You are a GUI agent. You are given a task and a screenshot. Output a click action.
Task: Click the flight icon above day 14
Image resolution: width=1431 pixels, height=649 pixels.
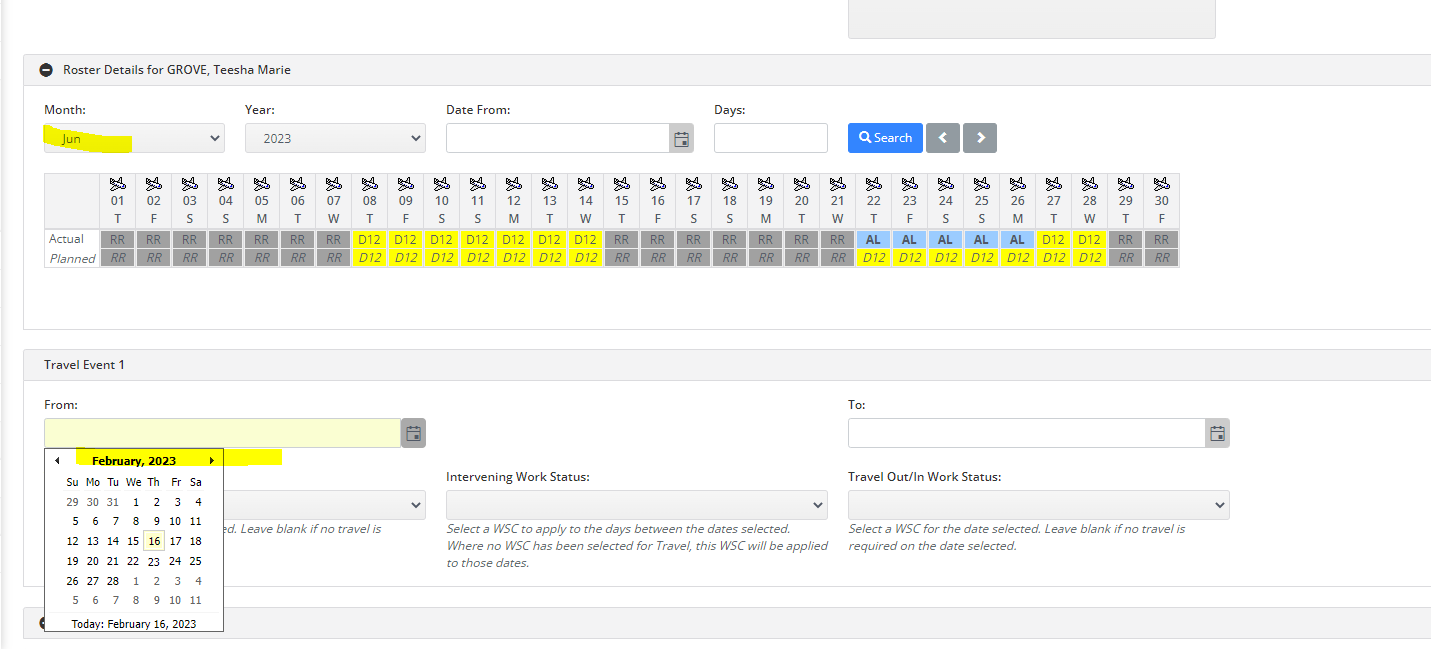point(586,184)
